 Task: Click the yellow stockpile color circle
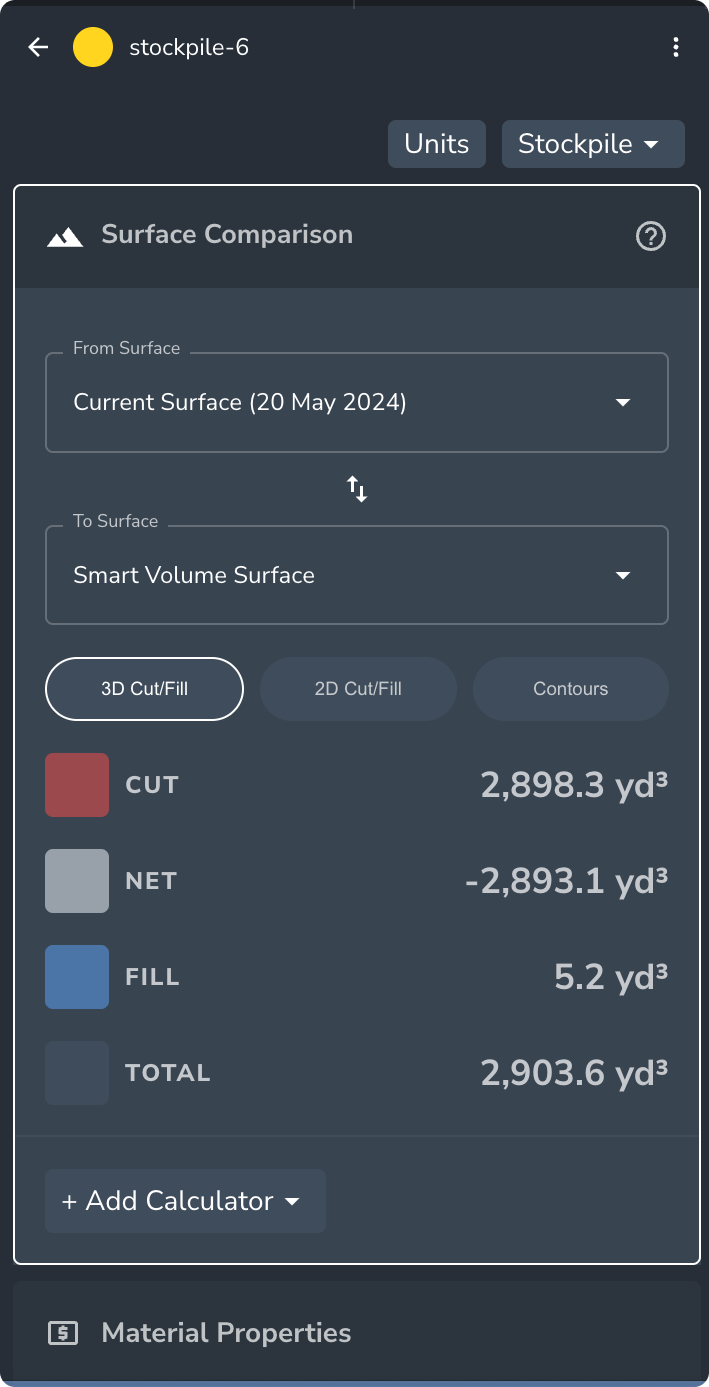point(93,47)
